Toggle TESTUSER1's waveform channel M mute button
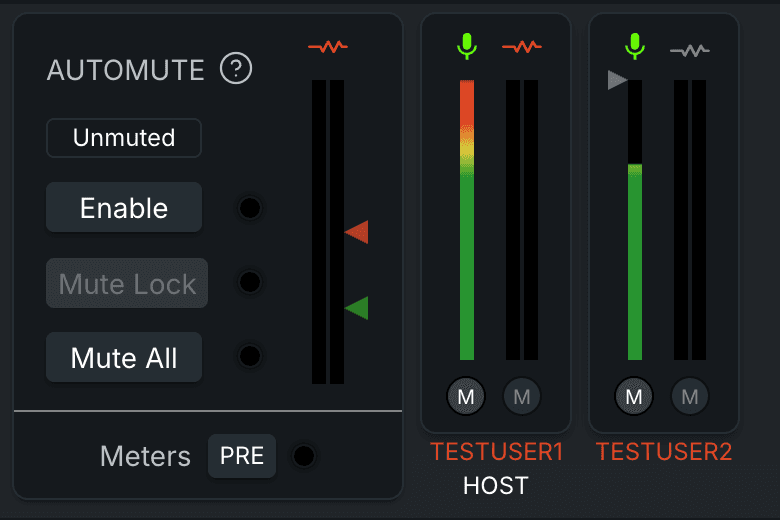The image size is (780, 520). [x=522, y=397]
